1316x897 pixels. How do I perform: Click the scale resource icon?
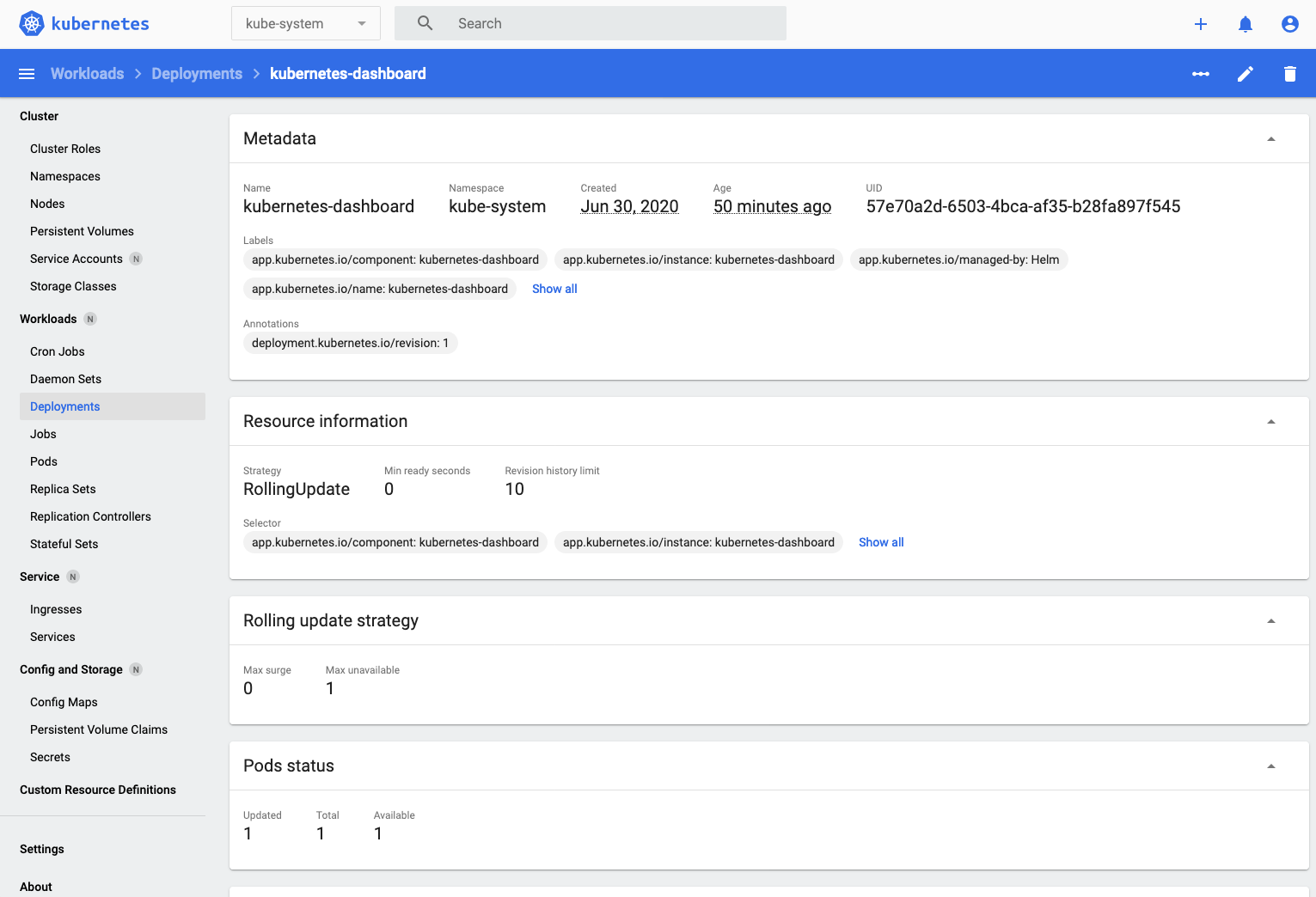[1201, 74]
